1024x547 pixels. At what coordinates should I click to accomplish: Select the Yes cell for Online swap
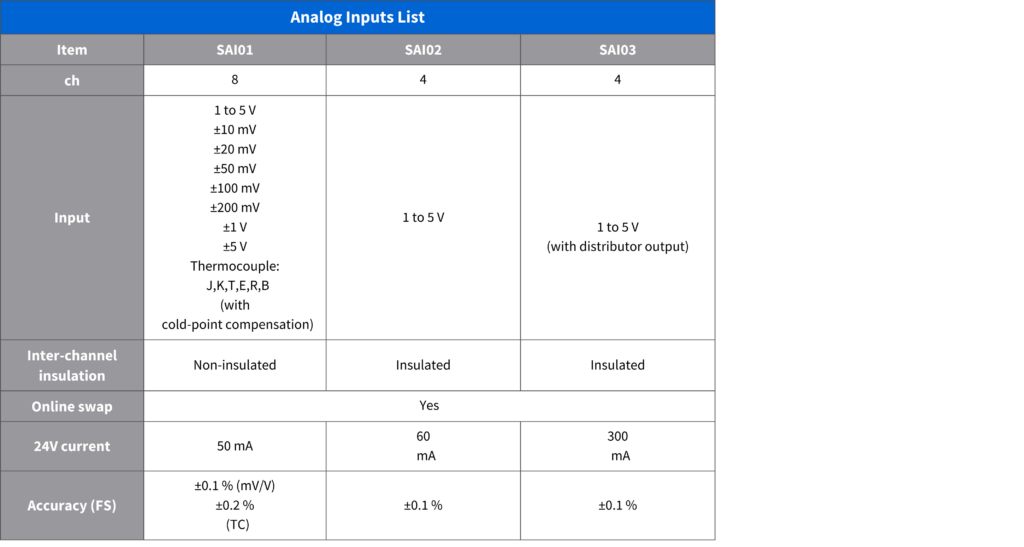click(x=429, y=406)
